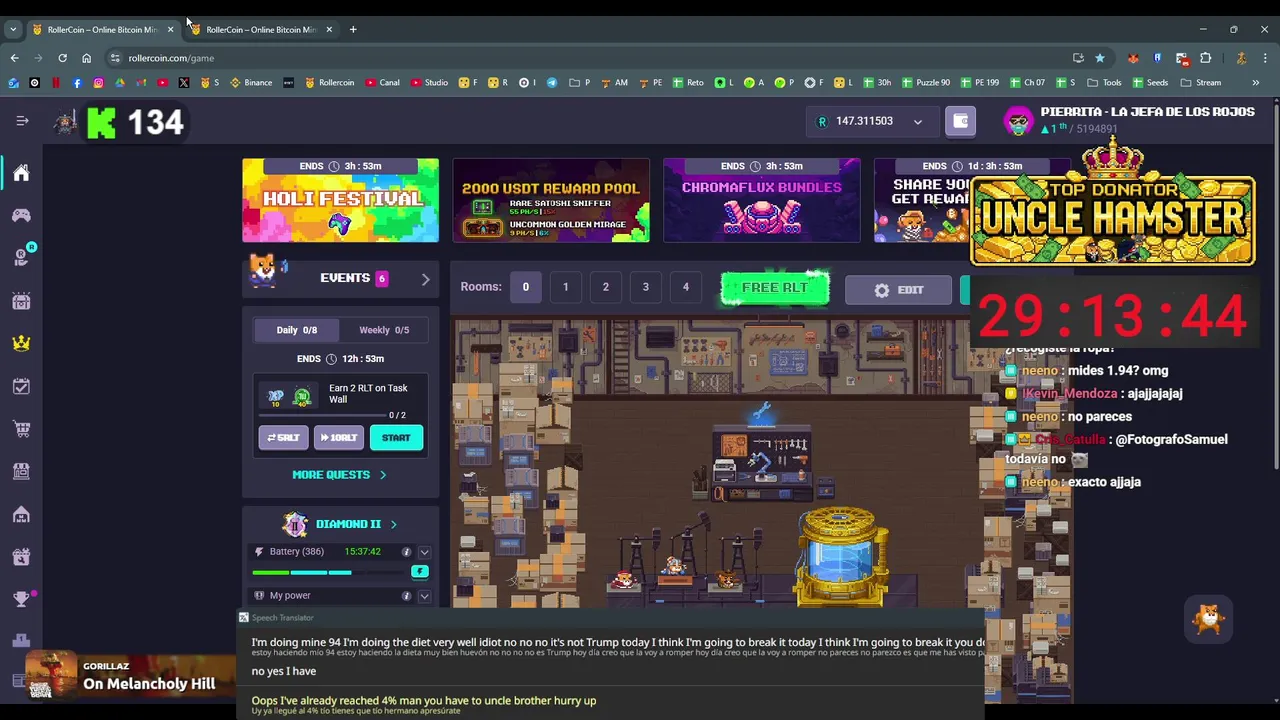Bookmark this page with the star icon
This screenshot has width=1280, height=720.
1100,58
